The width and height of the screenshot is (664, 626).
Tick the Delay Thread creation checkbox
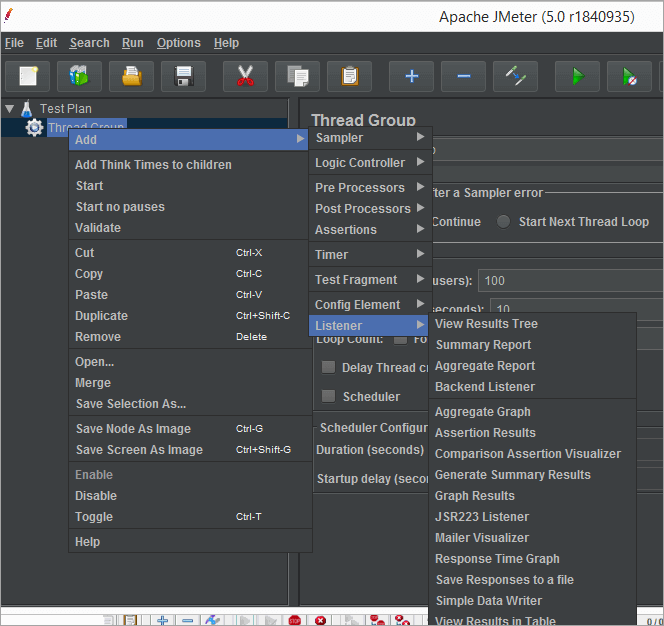coord(328,367)
